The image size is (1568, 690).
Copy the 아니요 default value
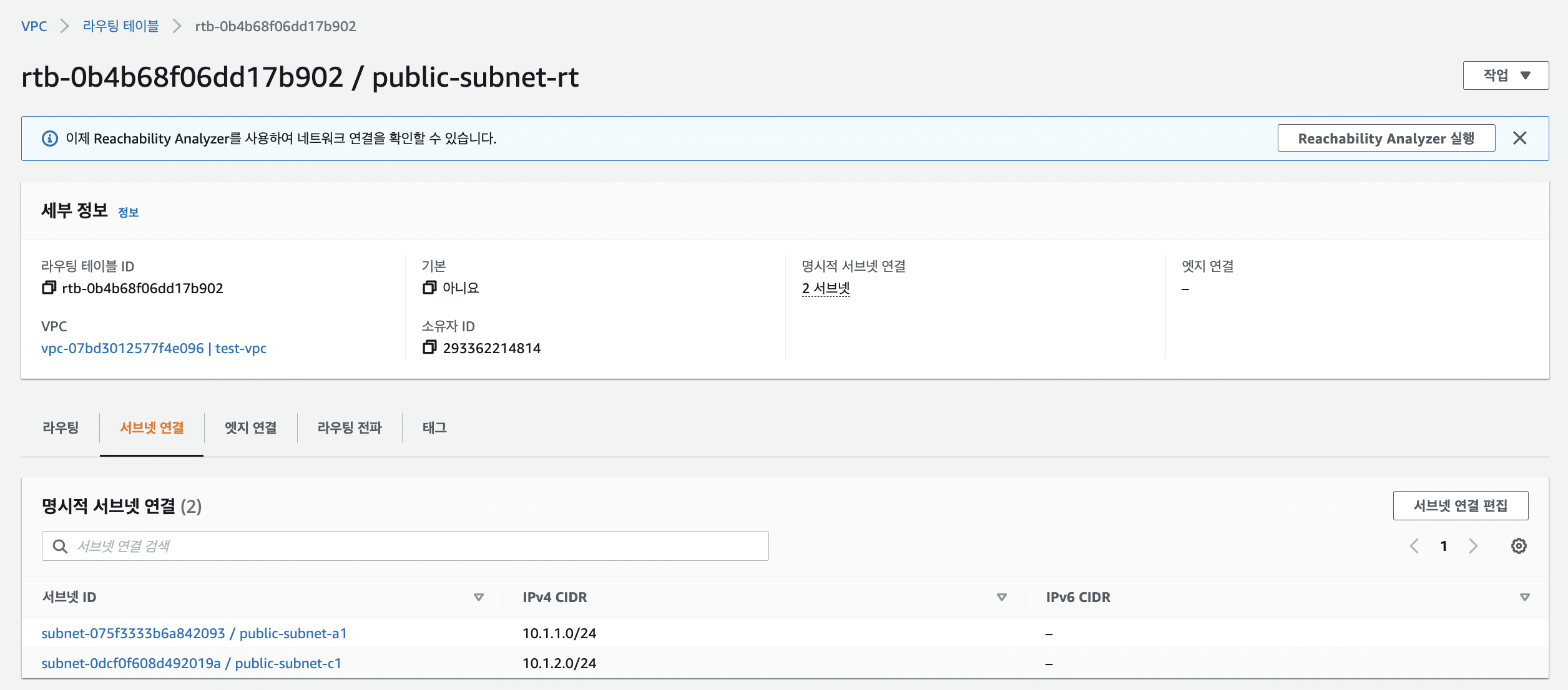[x=429, y=288]
